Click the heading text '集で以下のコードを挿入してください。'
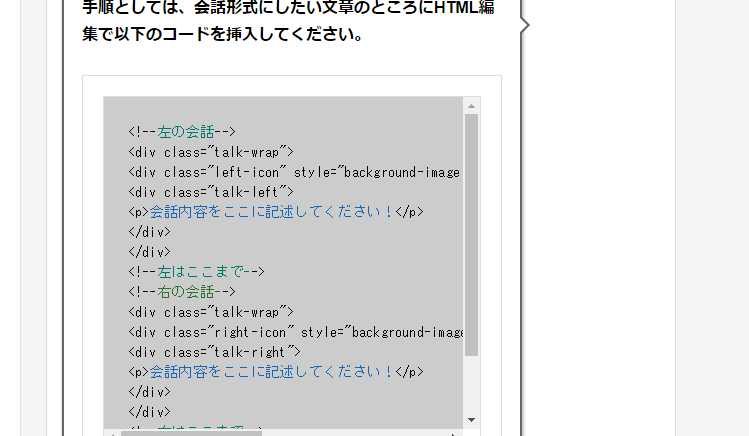The height and width of the screenshot is (436, 749). coord(223,34)
